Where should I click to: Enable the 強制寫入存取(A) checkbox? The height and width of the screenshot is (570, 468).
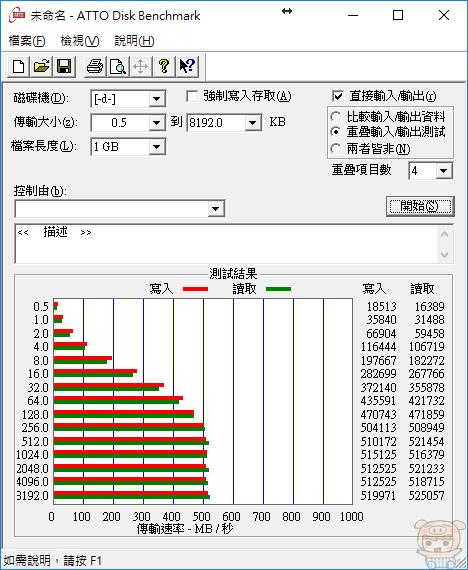[192, 97]
